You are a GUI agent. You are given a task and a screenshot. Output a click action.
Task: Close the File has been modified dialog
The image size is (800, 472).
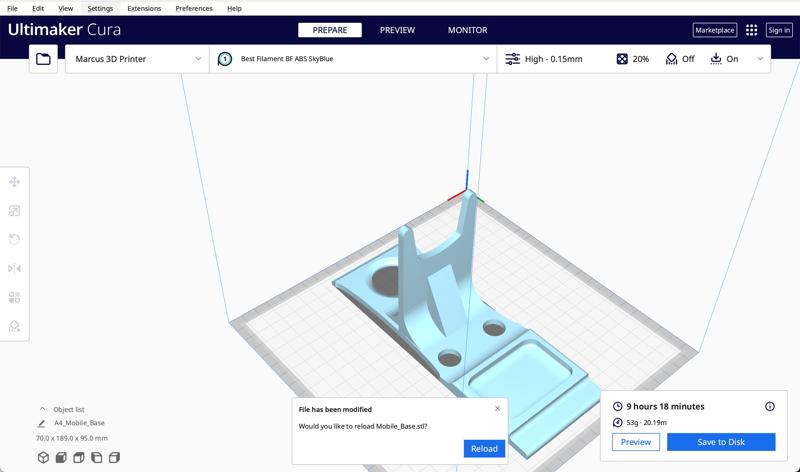tap(497, 408)
